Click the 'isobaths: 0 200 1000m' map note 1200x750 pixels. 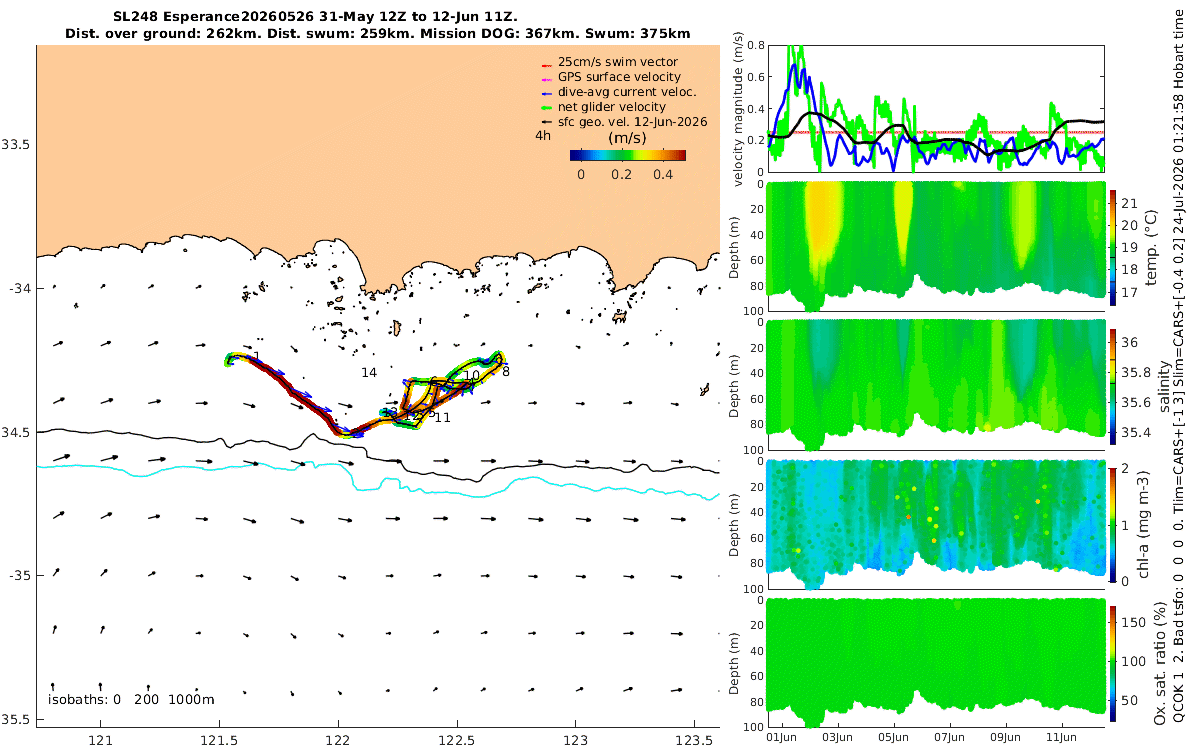tap(130, 699)
